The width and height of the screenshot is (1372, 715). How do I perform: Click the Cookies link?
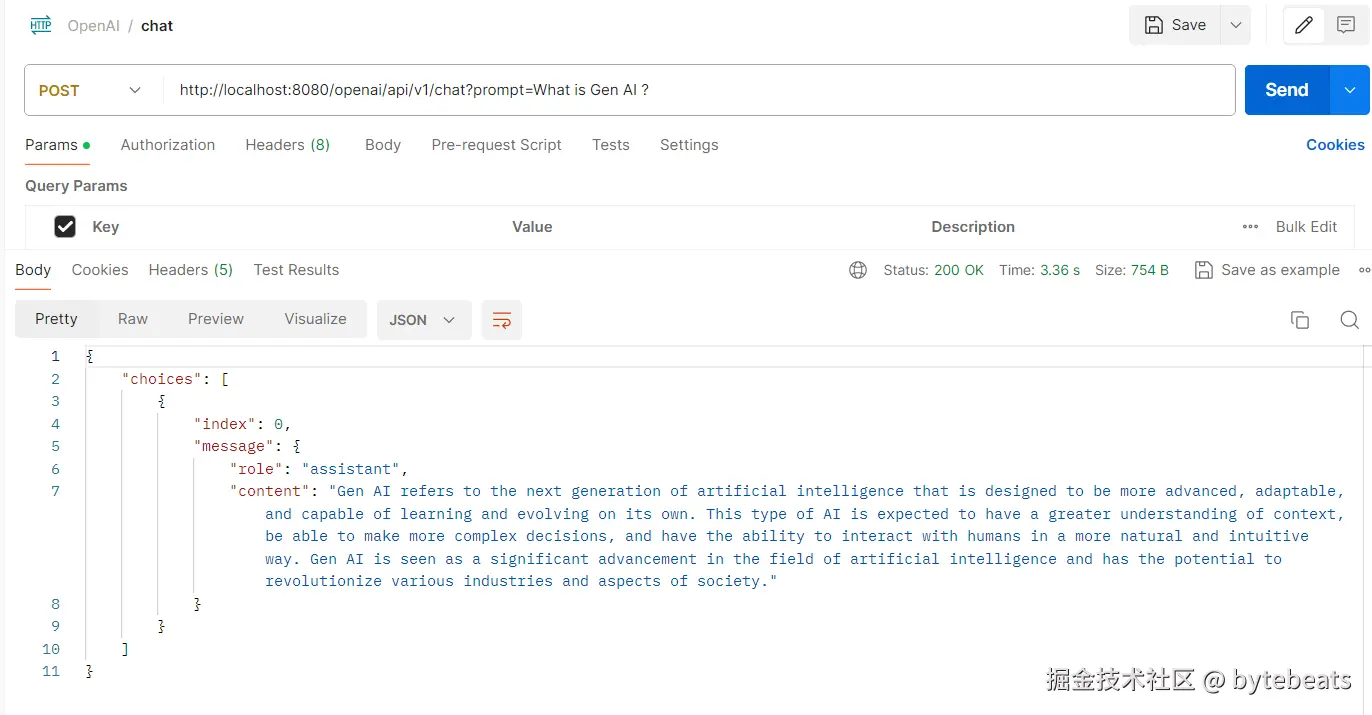click(1335, 145)
